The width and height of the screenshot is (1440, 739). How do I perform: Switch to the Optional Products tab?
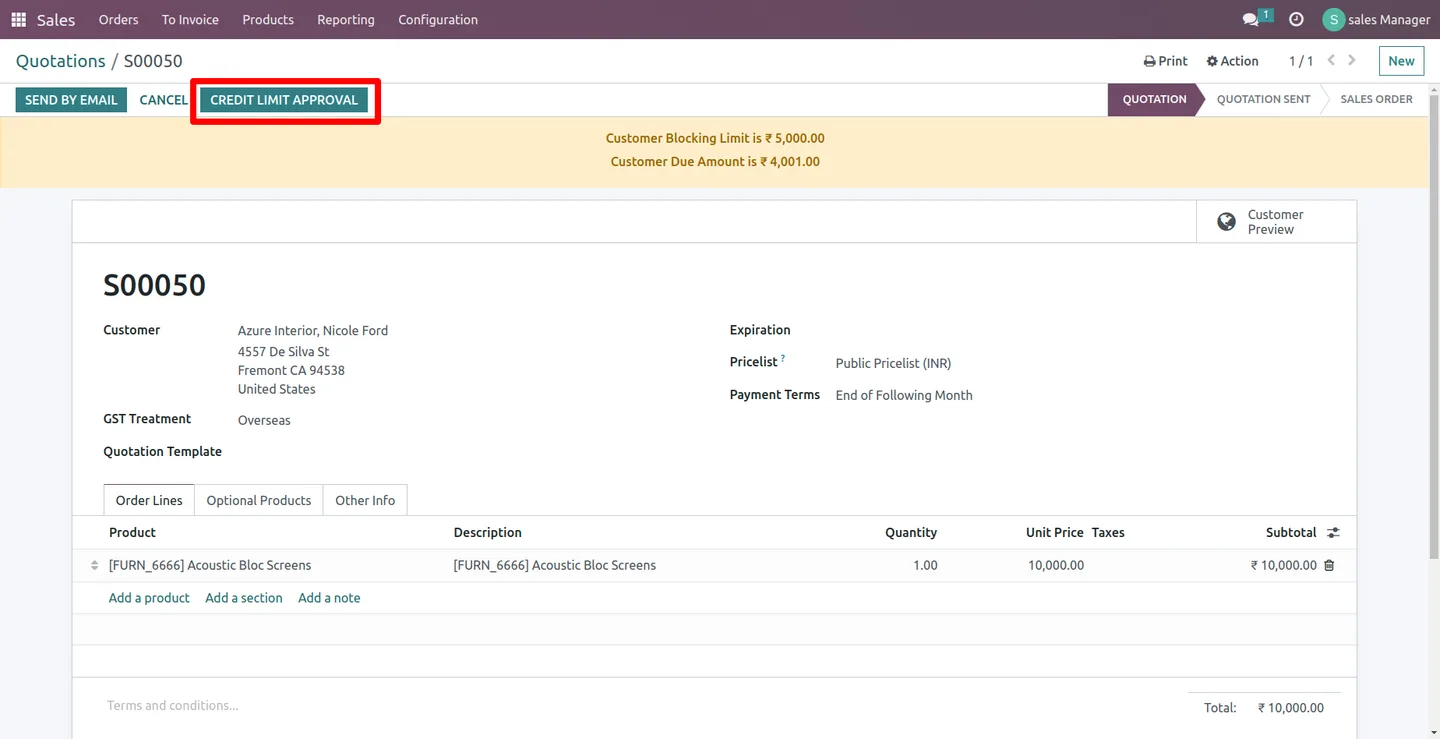click(259, 500)
